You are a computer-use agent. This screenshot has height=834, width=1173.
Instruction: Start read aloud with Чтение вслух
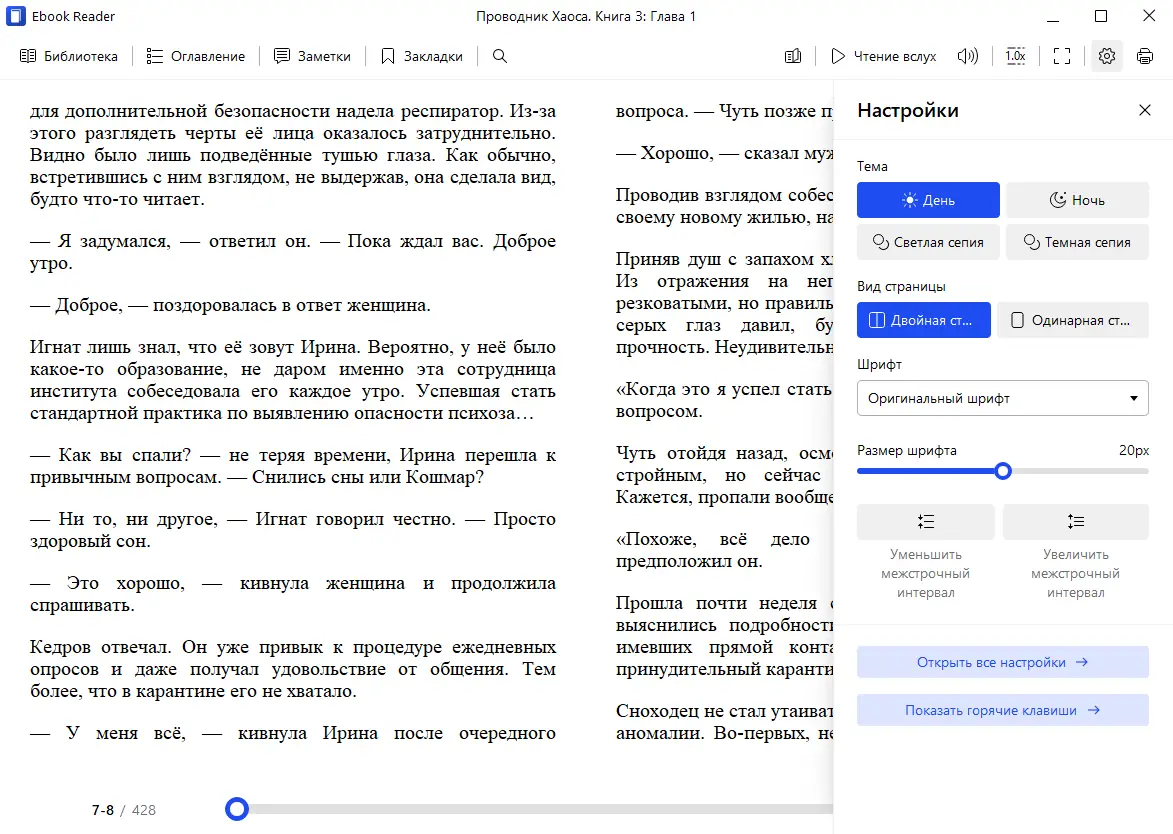point(883,56)
